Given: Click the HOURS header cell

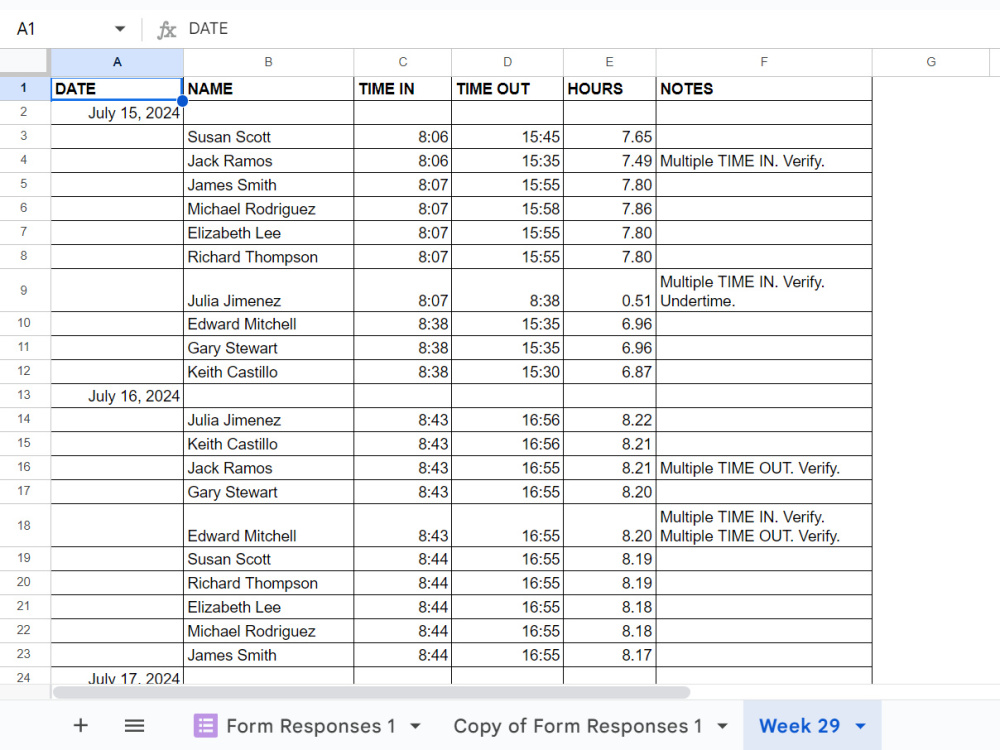Looking at the screenshot, I should pyautogui.click(x=609, y=89).
